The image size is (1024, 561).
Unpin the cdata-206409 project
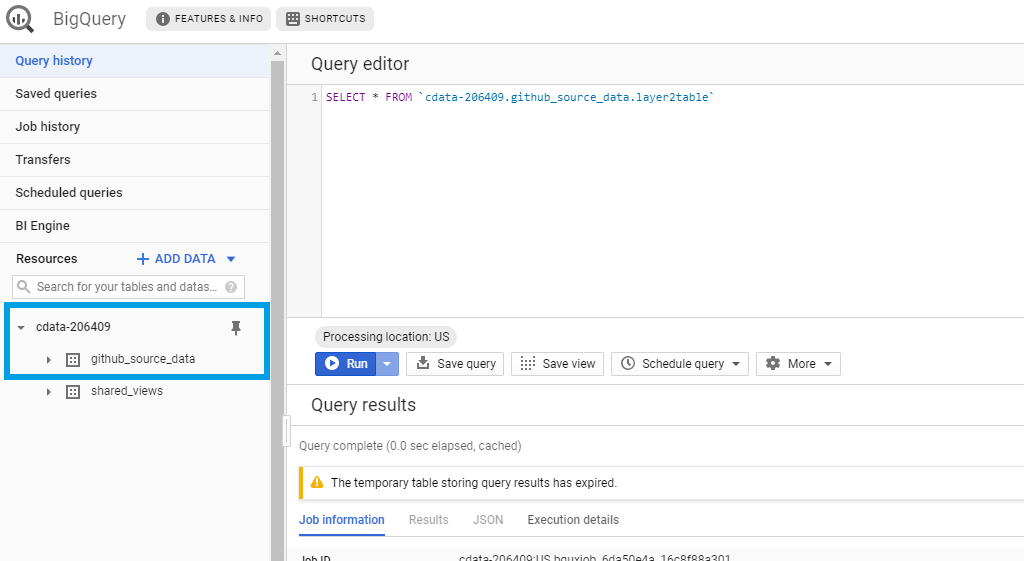[236, 328]
